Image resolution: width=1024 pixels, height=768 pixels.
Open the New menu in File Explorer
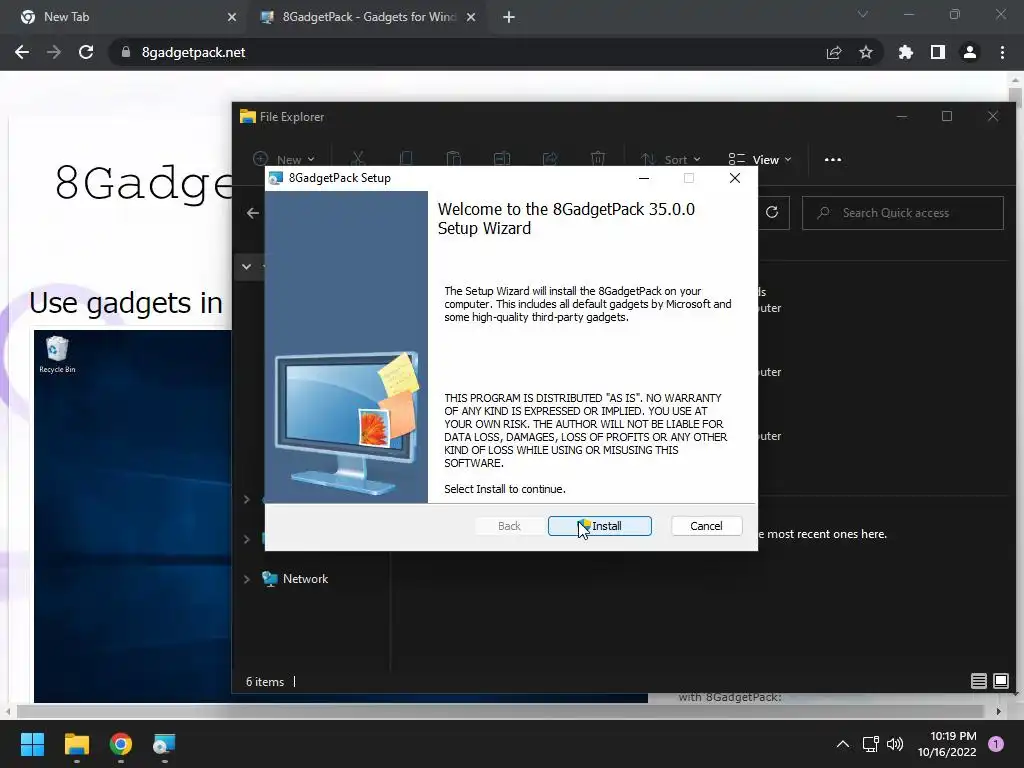pos(284,159)
